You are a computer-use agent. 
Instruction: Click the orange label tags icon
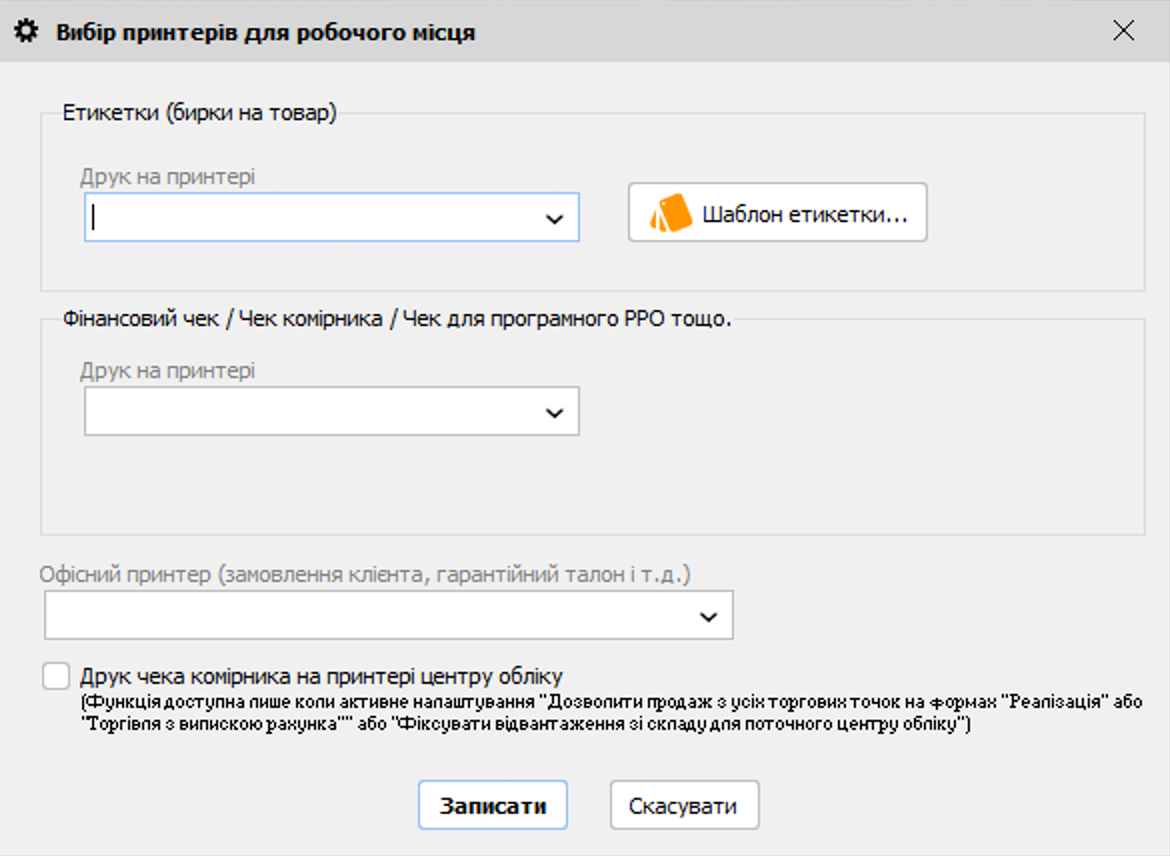[x=671, y=214]
